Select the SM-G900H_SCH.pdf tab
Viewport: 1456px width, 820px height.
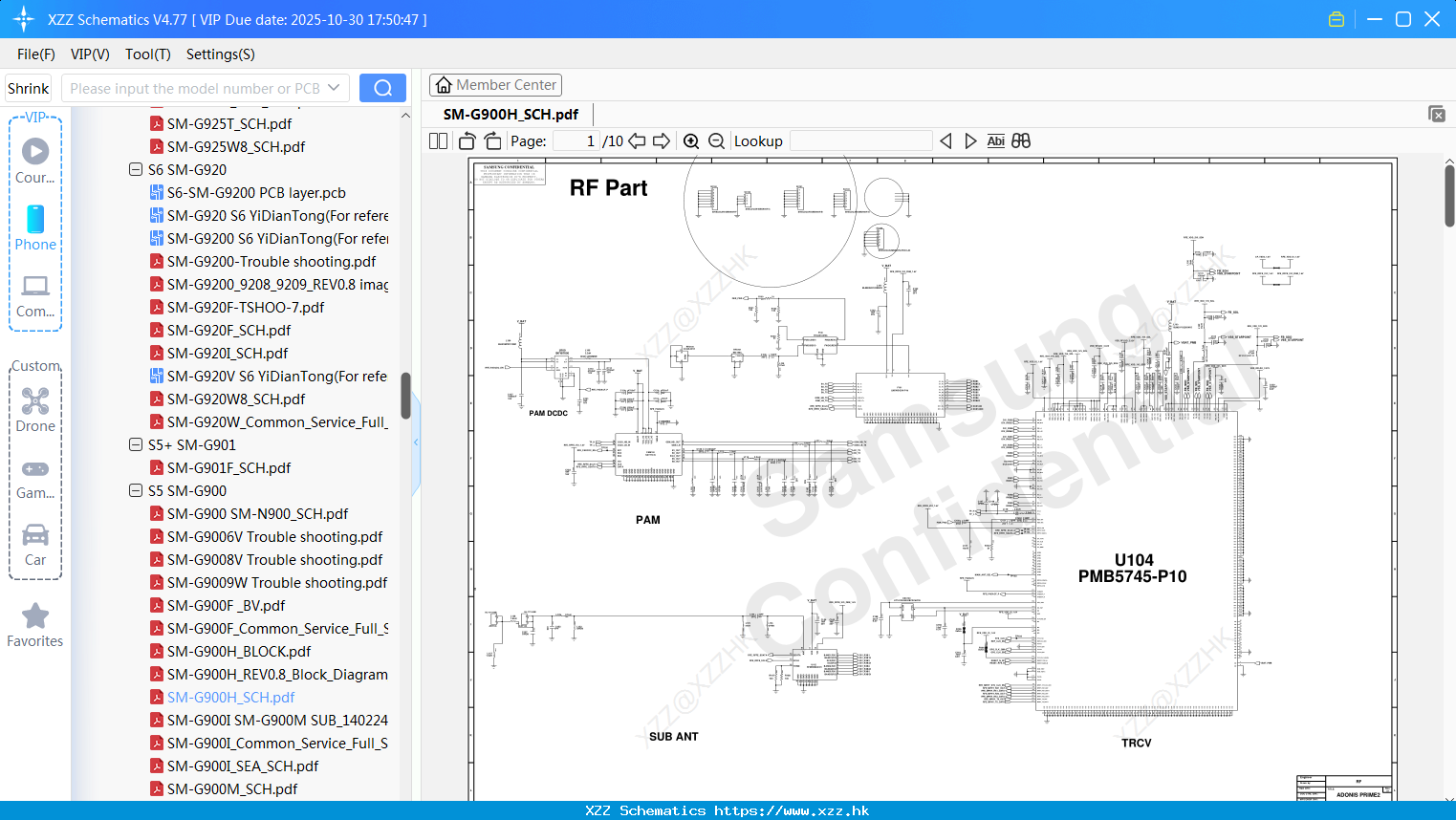[511, 114]
